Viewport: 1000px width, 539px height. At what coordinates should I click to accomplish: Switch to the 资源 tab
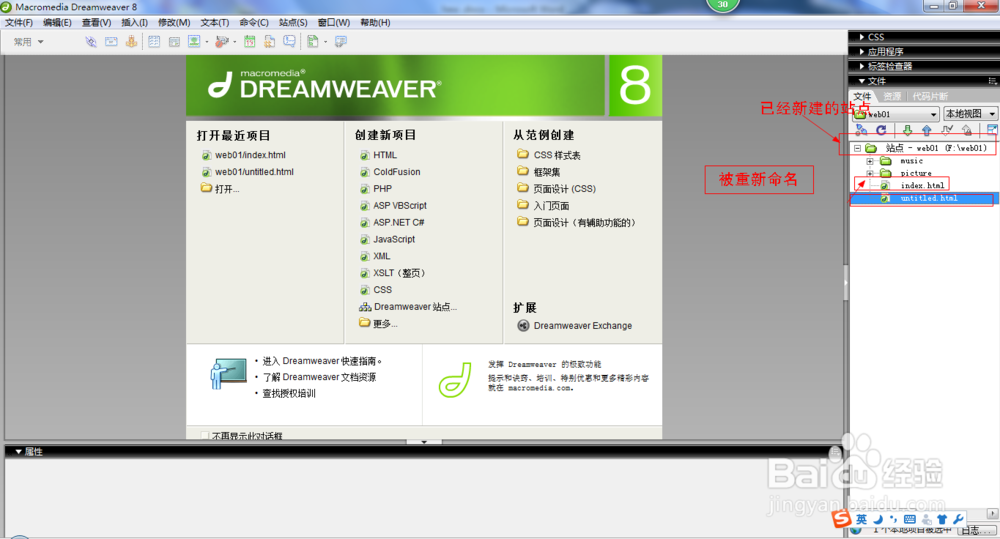(x=892, y=96)
